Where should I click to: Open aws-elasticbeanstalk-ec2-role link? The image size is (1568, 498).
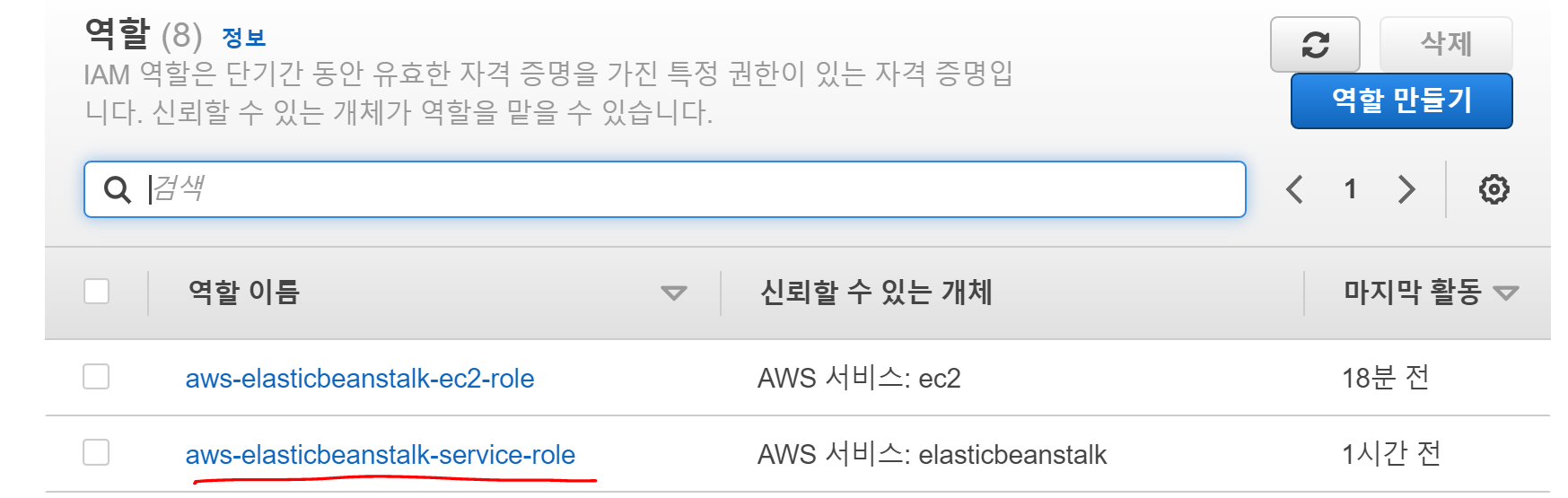coord(360,379)
